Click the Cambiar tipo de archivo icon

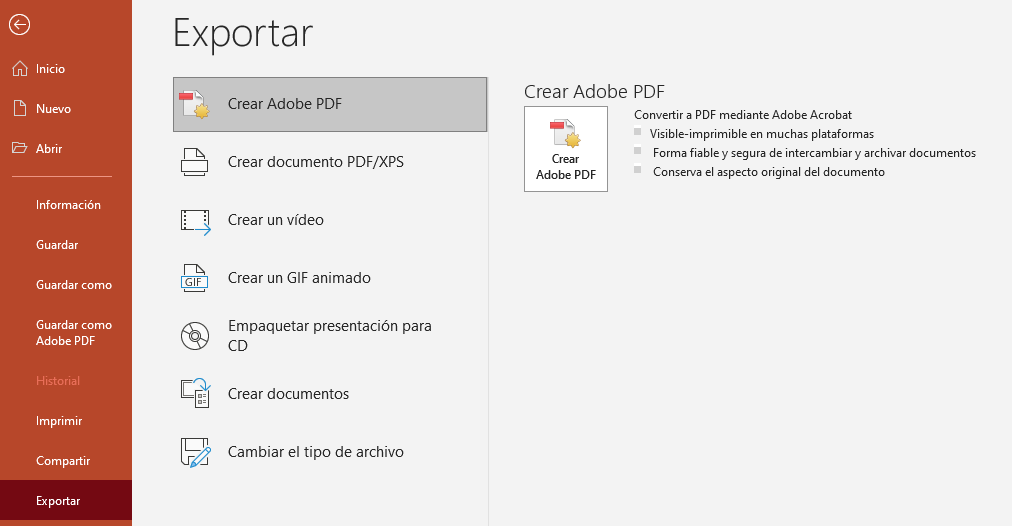tap(195, 452)
